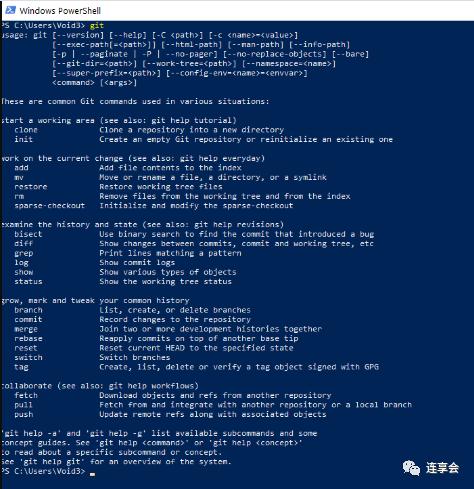The height and width of the screenshot is (489, 474).
Task: Click the 'These are common Git commands' line
Action: tap(135, 101)
